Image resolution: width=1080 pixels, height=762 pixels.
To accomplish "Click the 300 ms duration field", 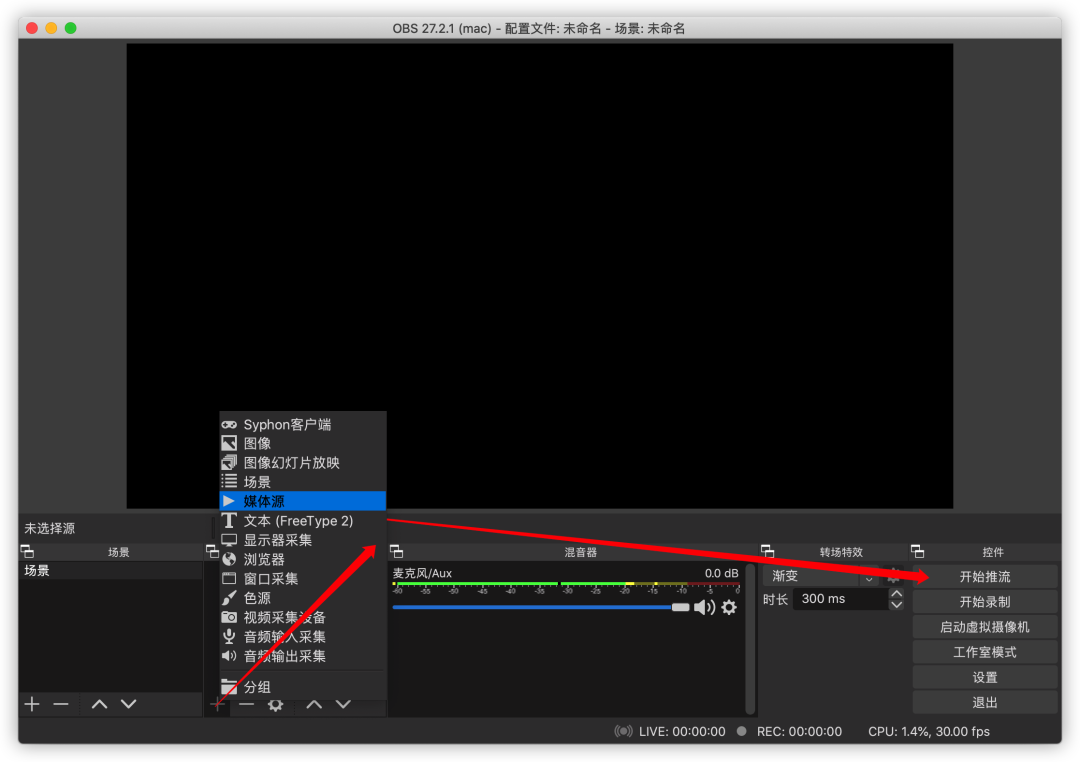I will click(840, 599).
